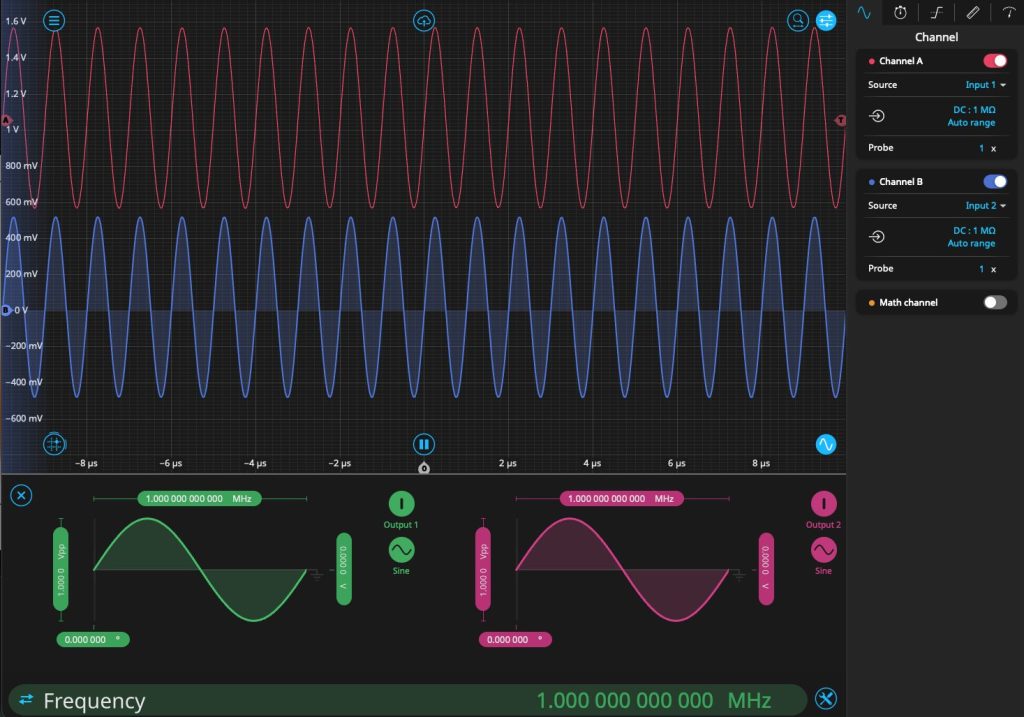Click the blue waveform generator icon
The height and width of the screenshot is (717, 1024).
[x=826, y=444]
